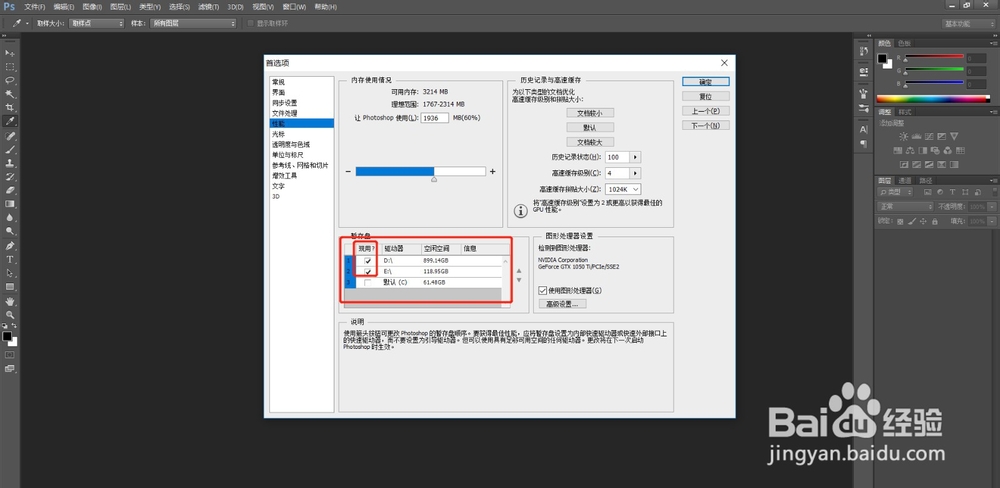The width and height of the screenshot is (1000, 488).
Task: Open 样本 dropdown showing 所有图层
Action: [193, 24]
